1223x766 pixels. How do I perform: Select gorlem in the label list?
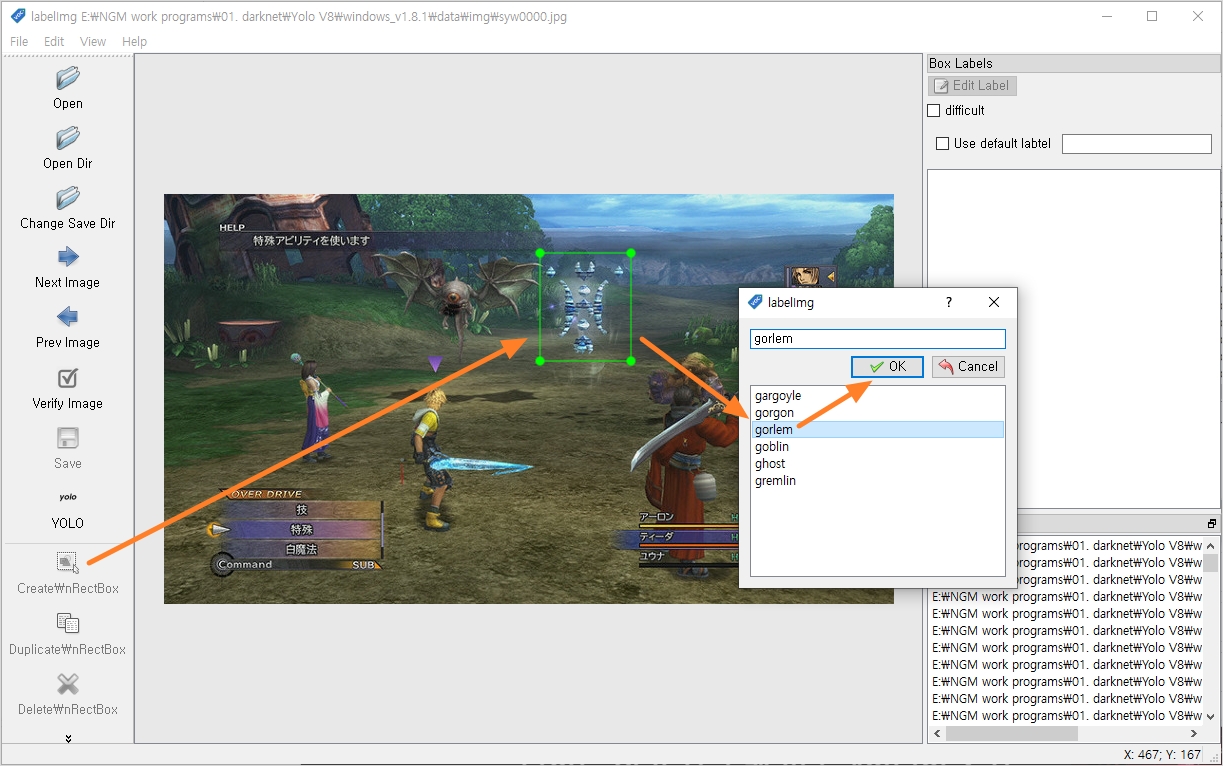tap(877, 430)
